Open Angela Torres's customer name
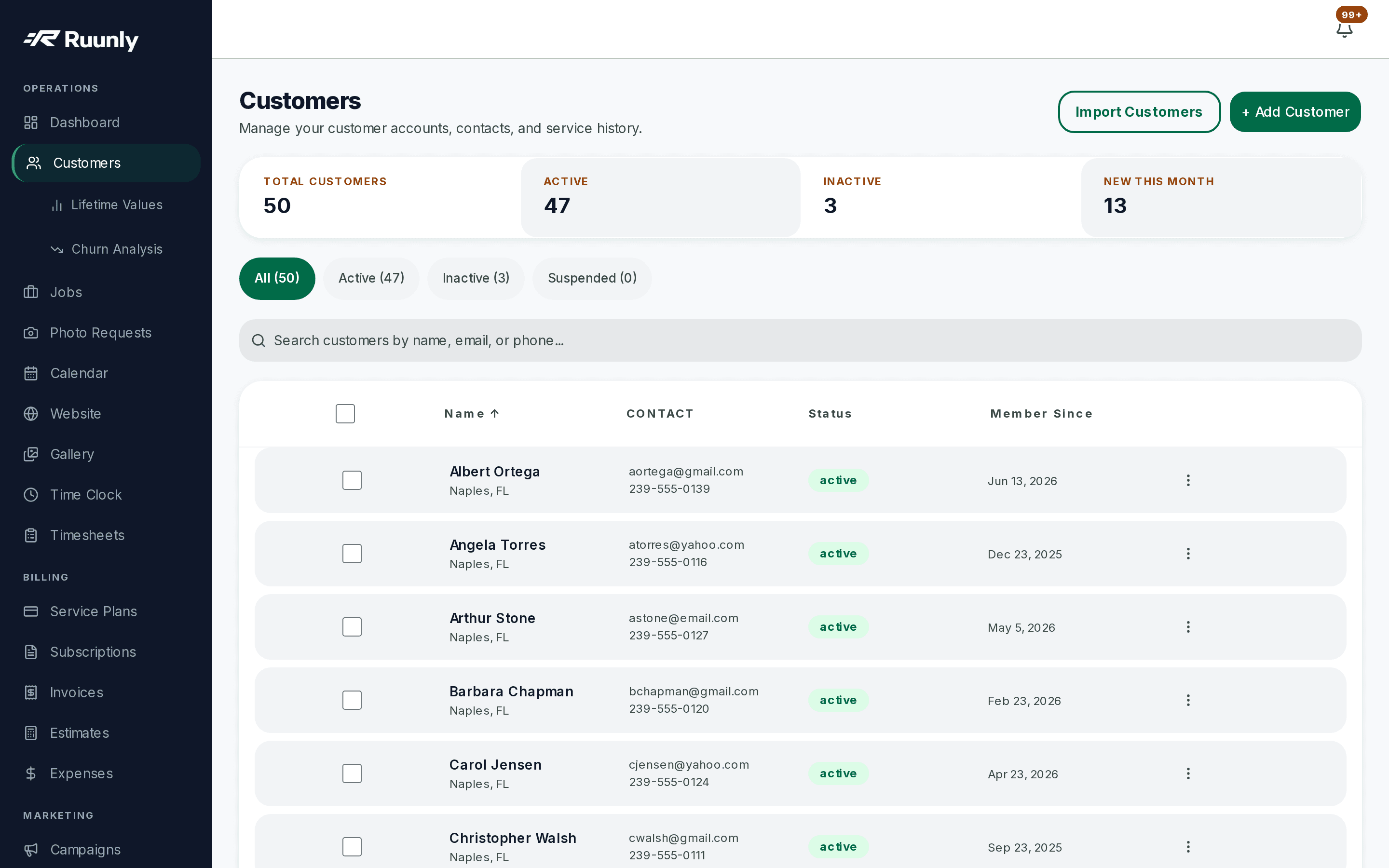This screenshot has height=868, width=1389. pyautogui.click(x=498, y=545)
